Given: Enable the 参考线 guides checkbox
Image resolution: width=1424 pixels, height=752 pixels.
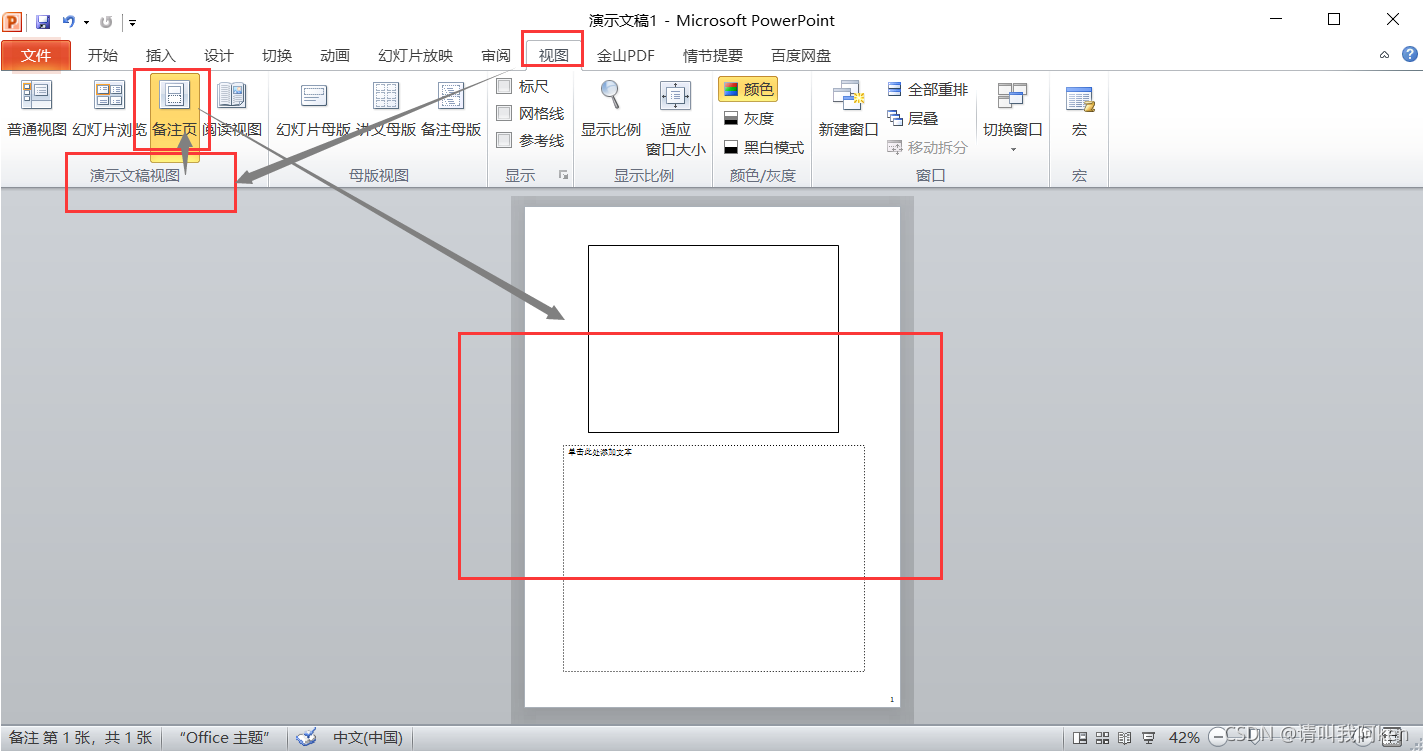Looking at the screenshot, I should 504,141.
